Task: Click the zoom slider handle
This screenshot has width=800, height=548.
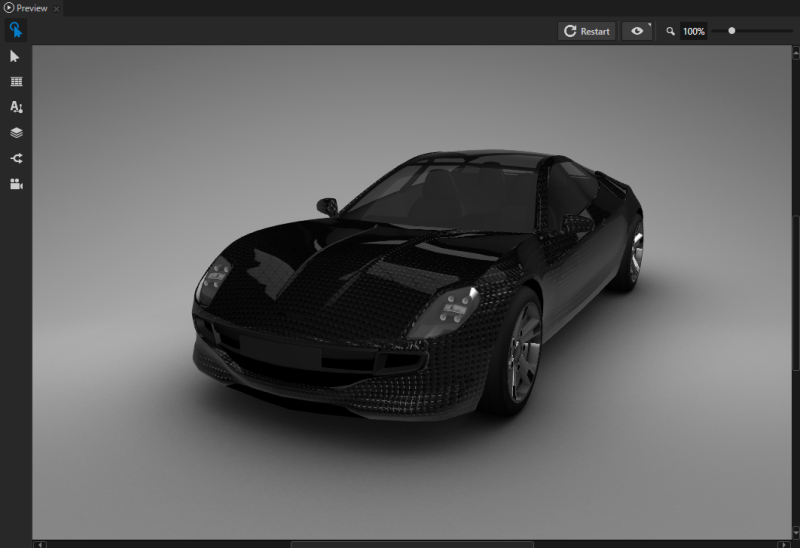Action: coord(732,31)
